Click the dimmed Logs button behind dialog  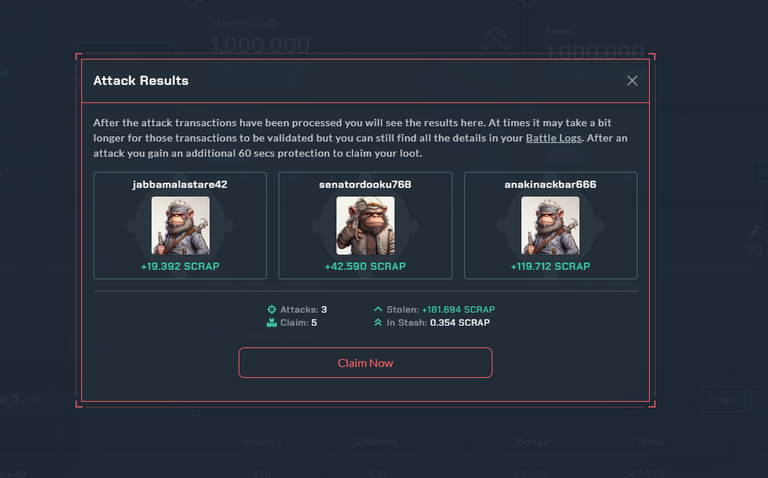(x=722, y=399)
